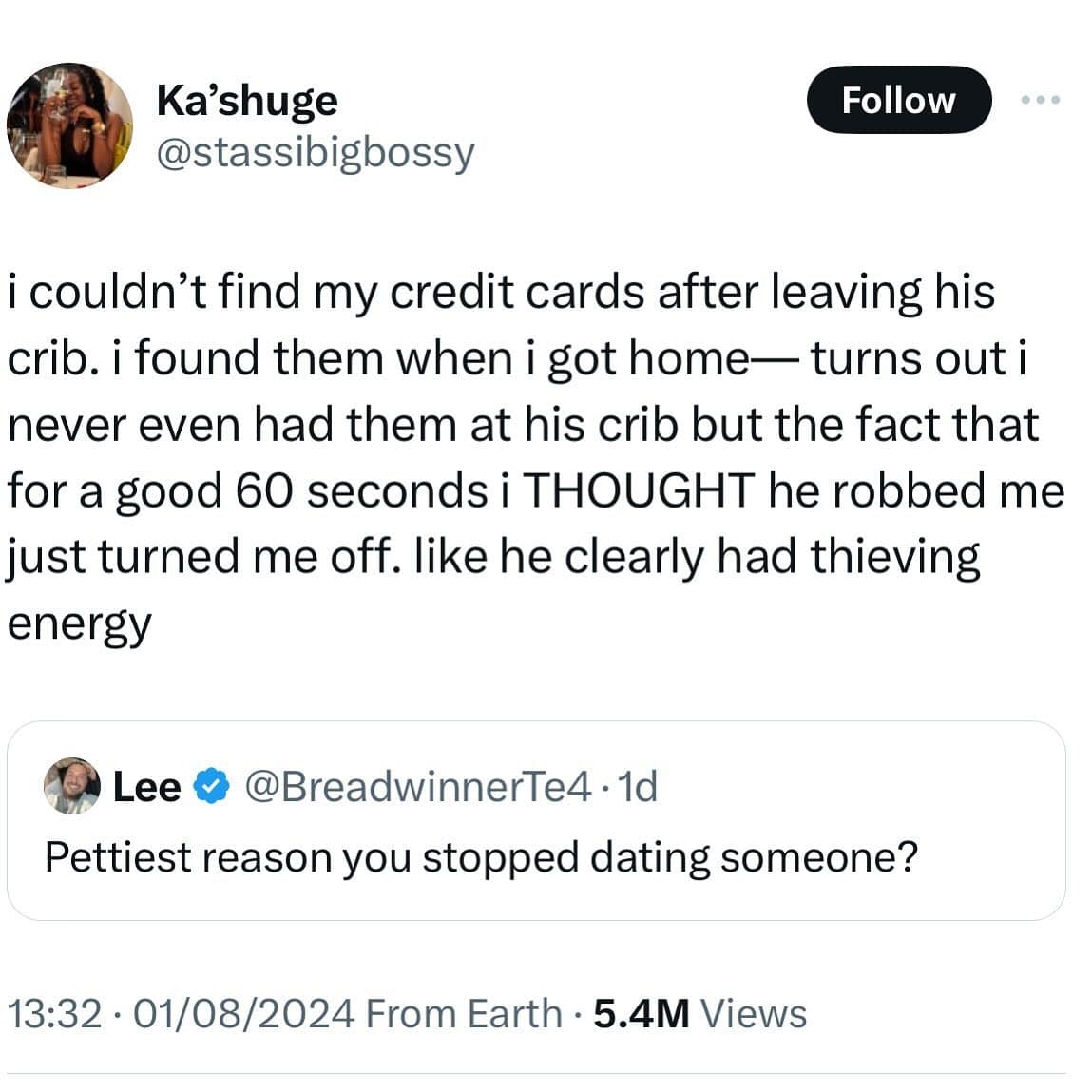Click the blue verified badge
The image size is (1092, 1092).
(x=211, y=787)
